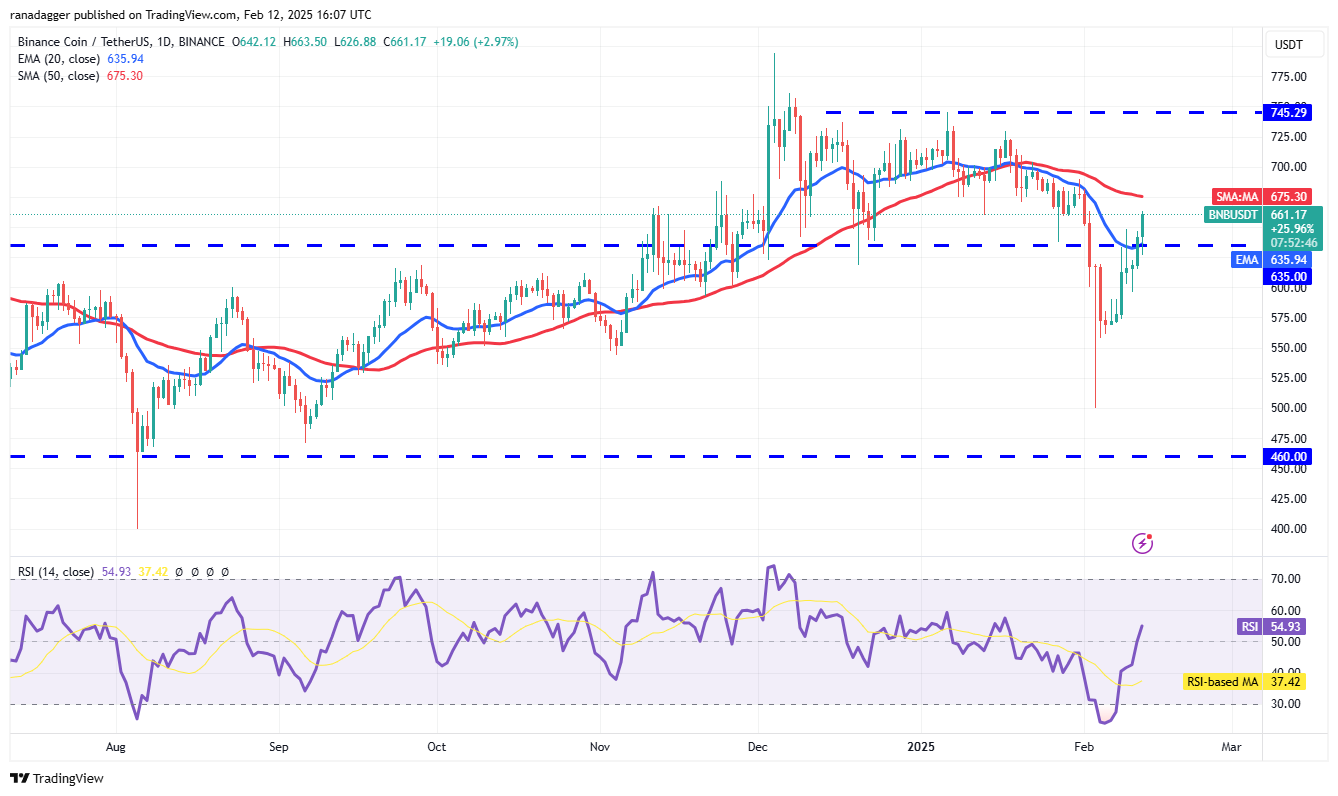Viewport: 1338px width, 796px height.
Task: Toggle the 745.29 resistance level label
Action: coord(1287,112)
